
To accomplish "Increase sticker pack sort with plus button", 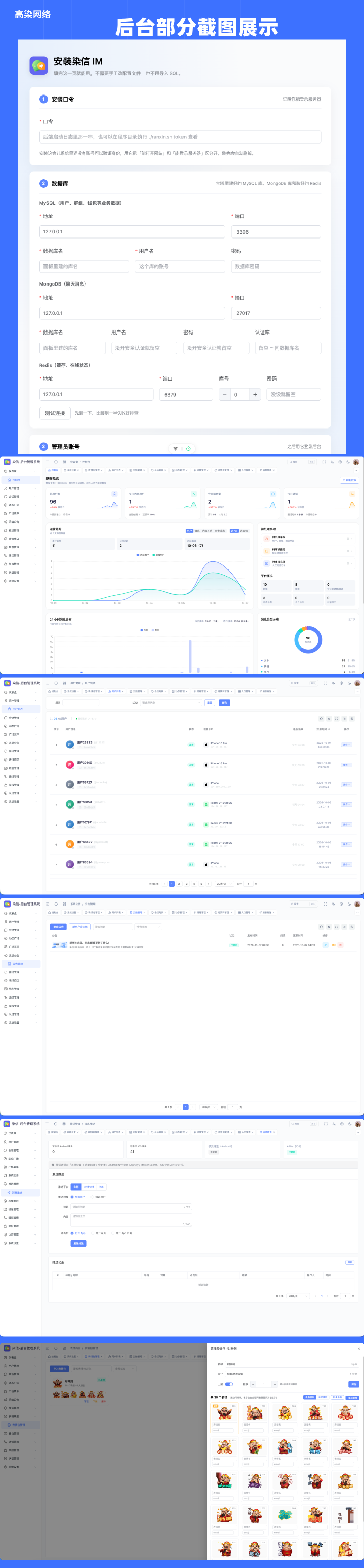I will (275, 1384).
